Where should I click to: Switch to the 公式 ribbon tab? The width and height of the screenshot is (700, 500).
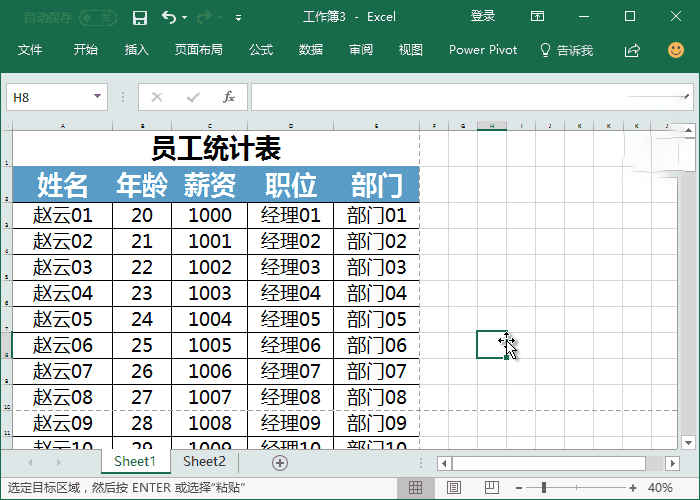tap(261, 50)
